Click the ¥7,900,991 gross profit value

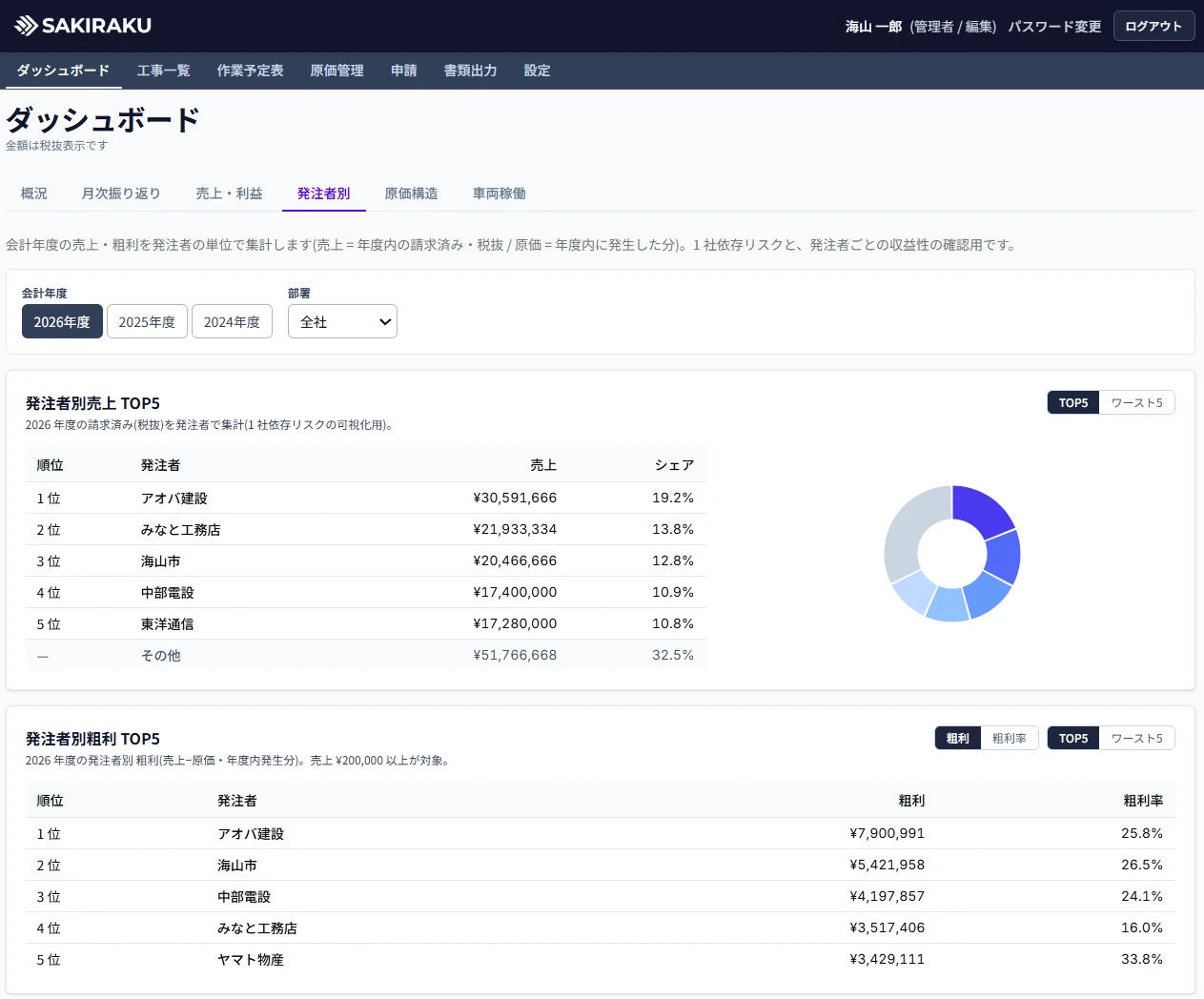coord(888,833)
